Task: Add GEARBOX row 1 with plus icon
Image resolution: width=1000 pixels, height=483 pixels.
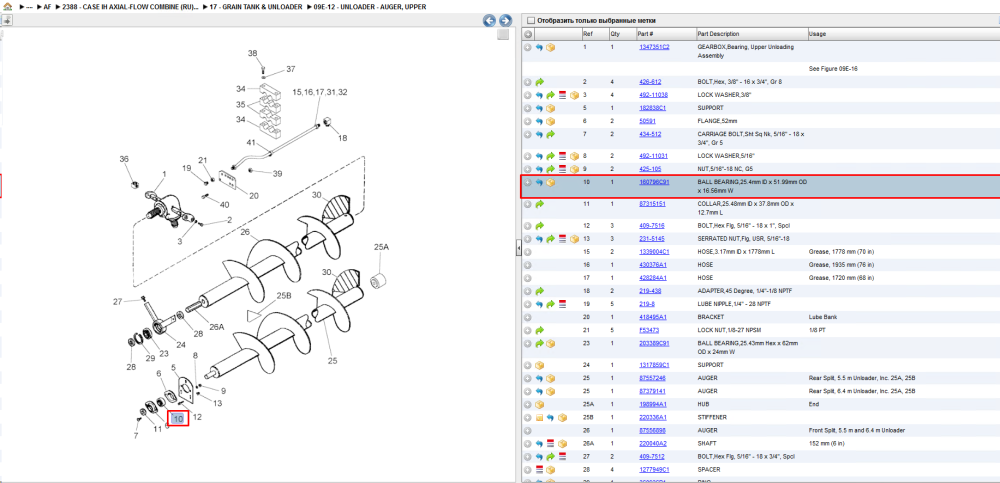Action: click(528, 47)
